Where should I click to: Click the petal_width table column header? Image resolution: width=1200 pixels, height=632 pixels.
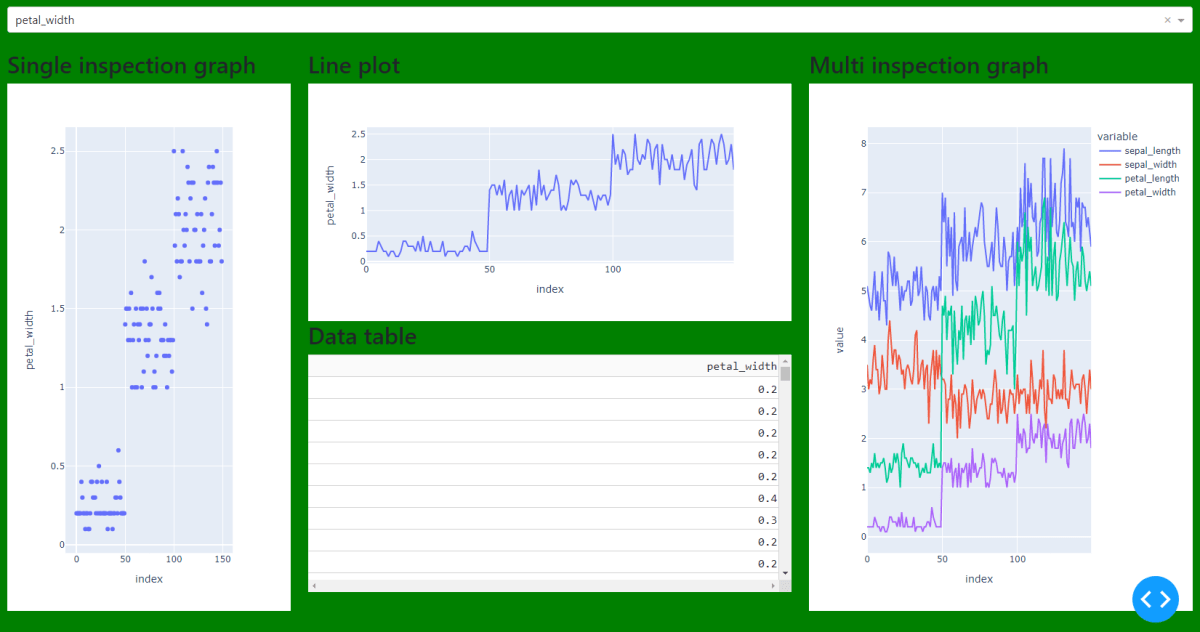pos(544,366)
